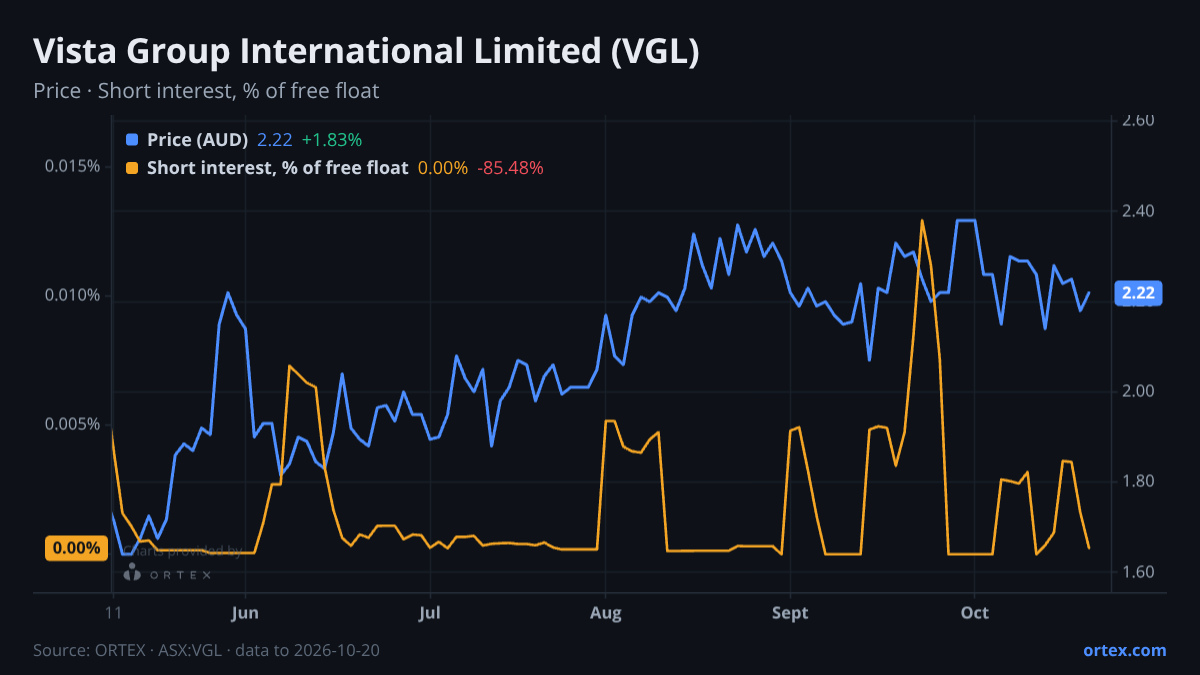The height and width of the screenshot is (675, 1200).
Task: Click the 2.00 right axis label
Action: (x=1138, y=391)
